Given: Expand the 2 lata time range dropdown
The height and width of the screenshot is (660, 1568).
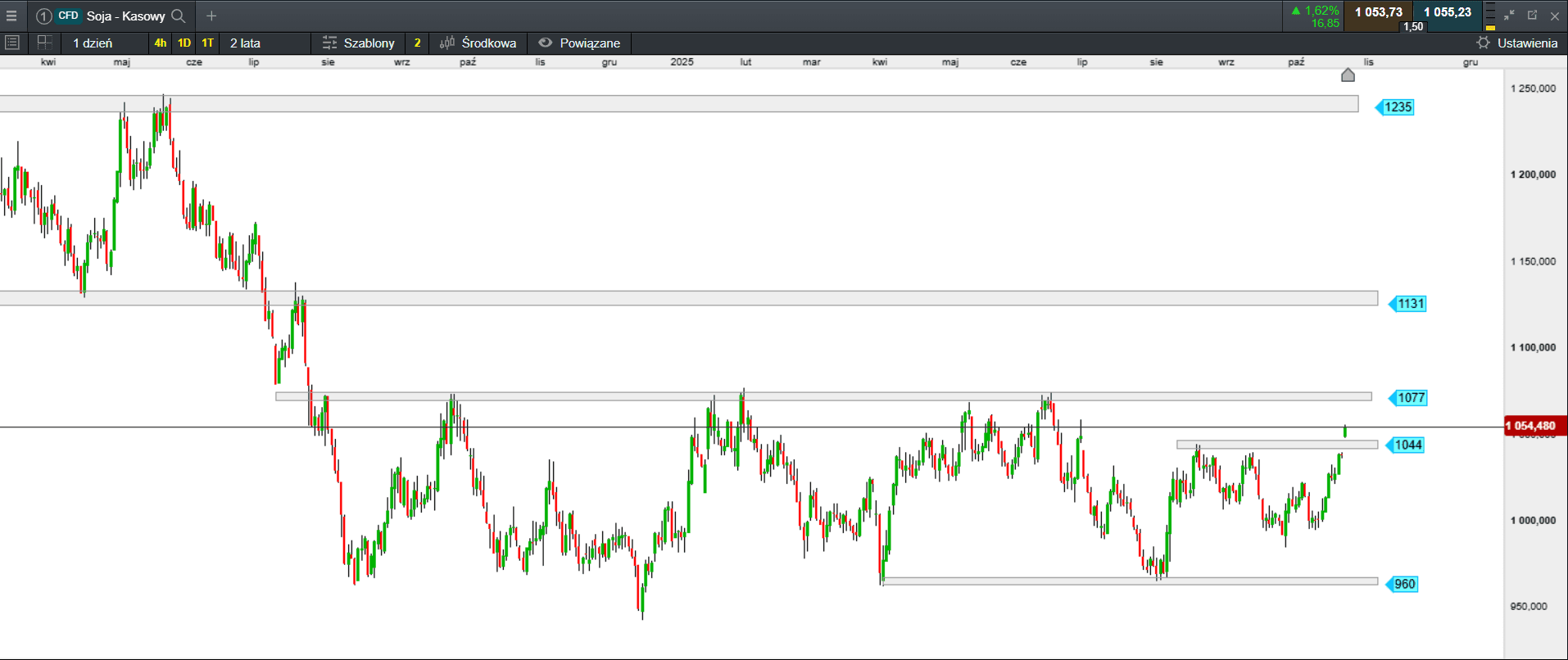Looking at the screenshot, I should [245, 43].
